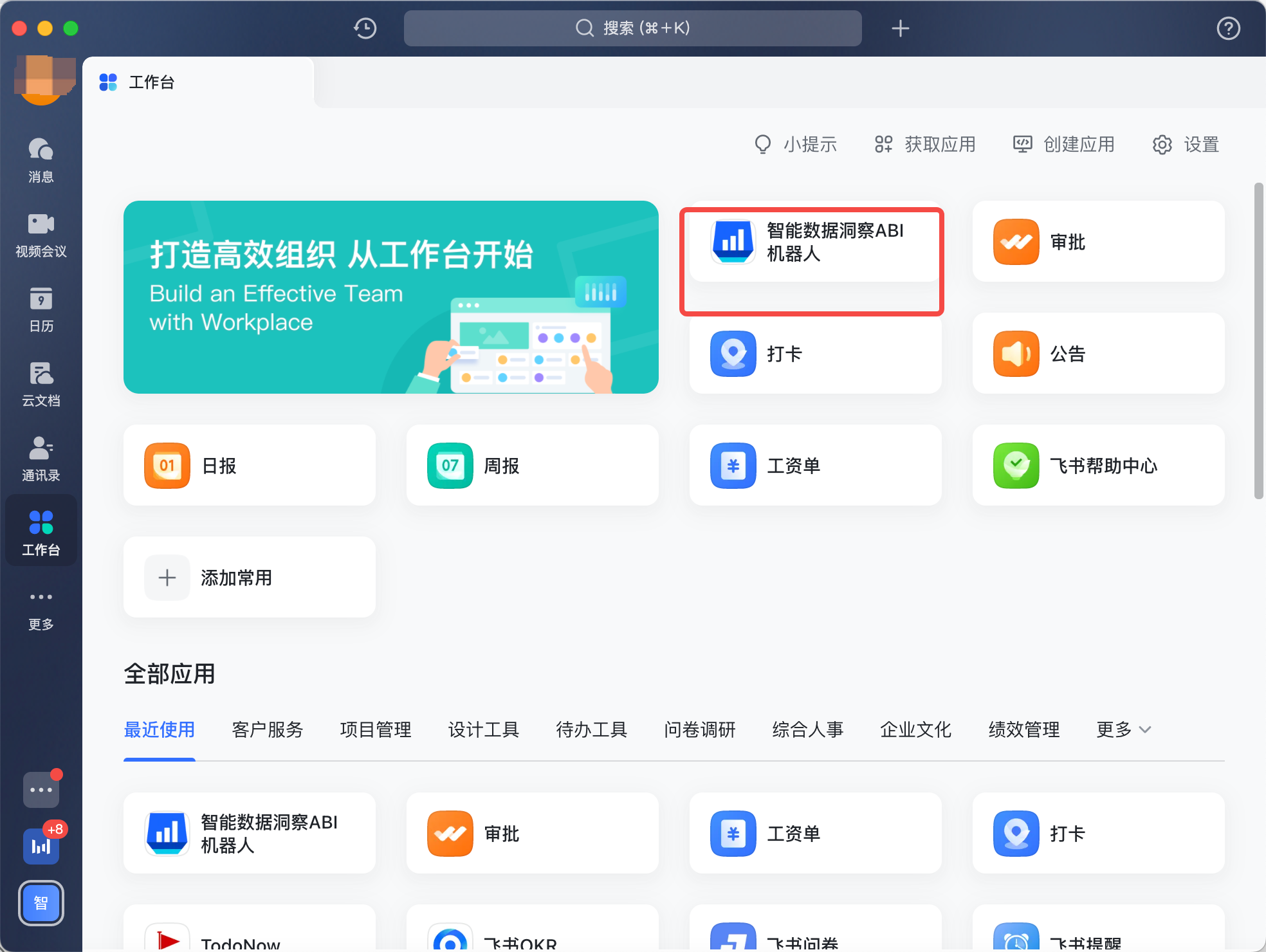Open 智能数据洞察ABI机器人 in favorites

point(815,241)
